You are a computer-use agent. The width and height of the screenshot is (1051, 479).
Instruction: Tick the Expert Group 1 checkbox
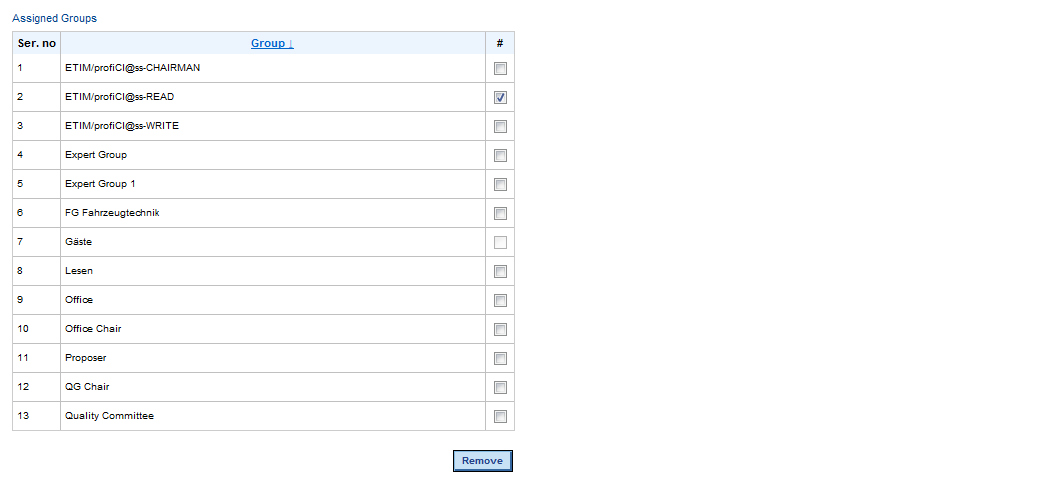500,185
